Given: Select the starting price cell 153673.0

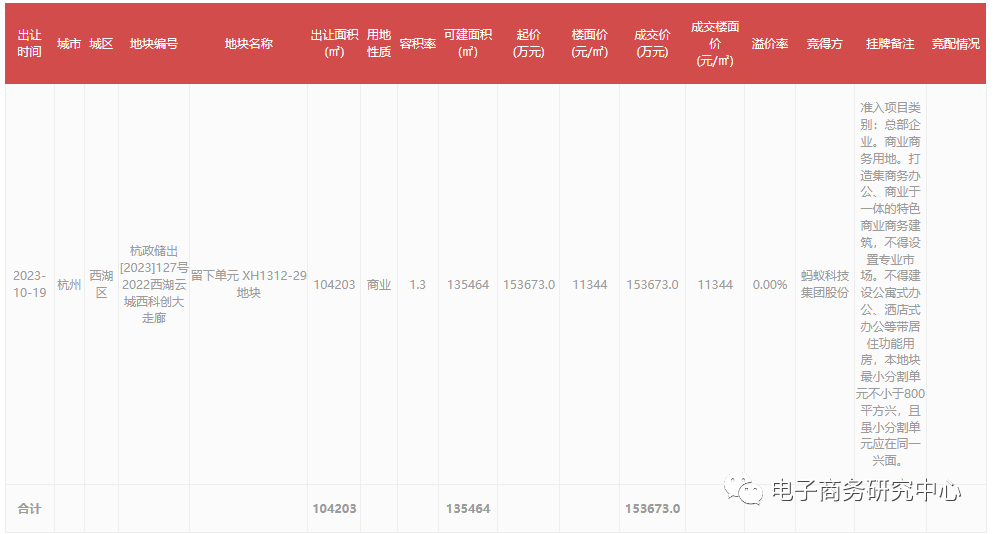Looking at the screenshot, I should [529, 285].
